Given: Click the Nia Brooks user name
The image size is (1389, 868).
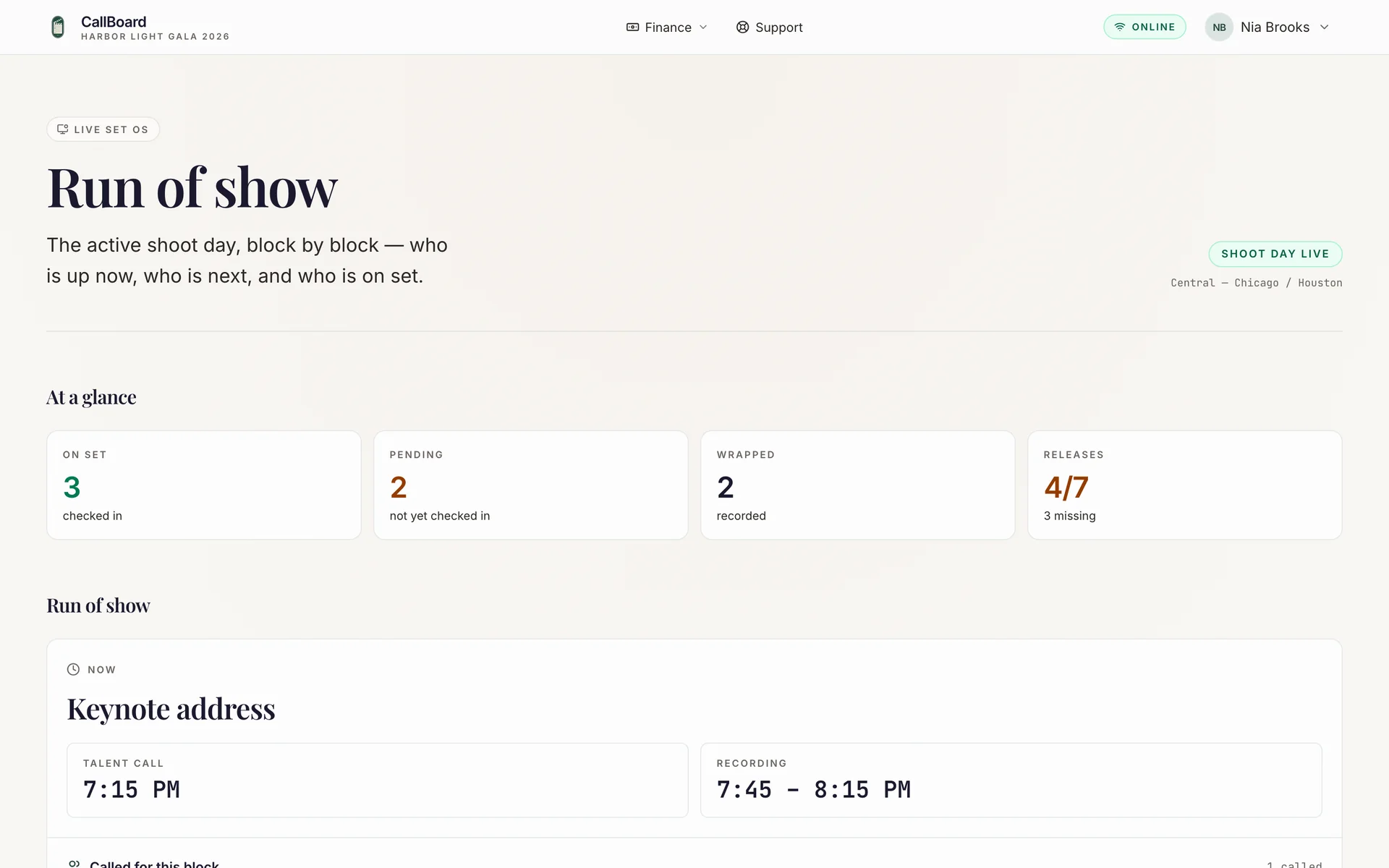Looking at the screenshot, I should 1275,27.
